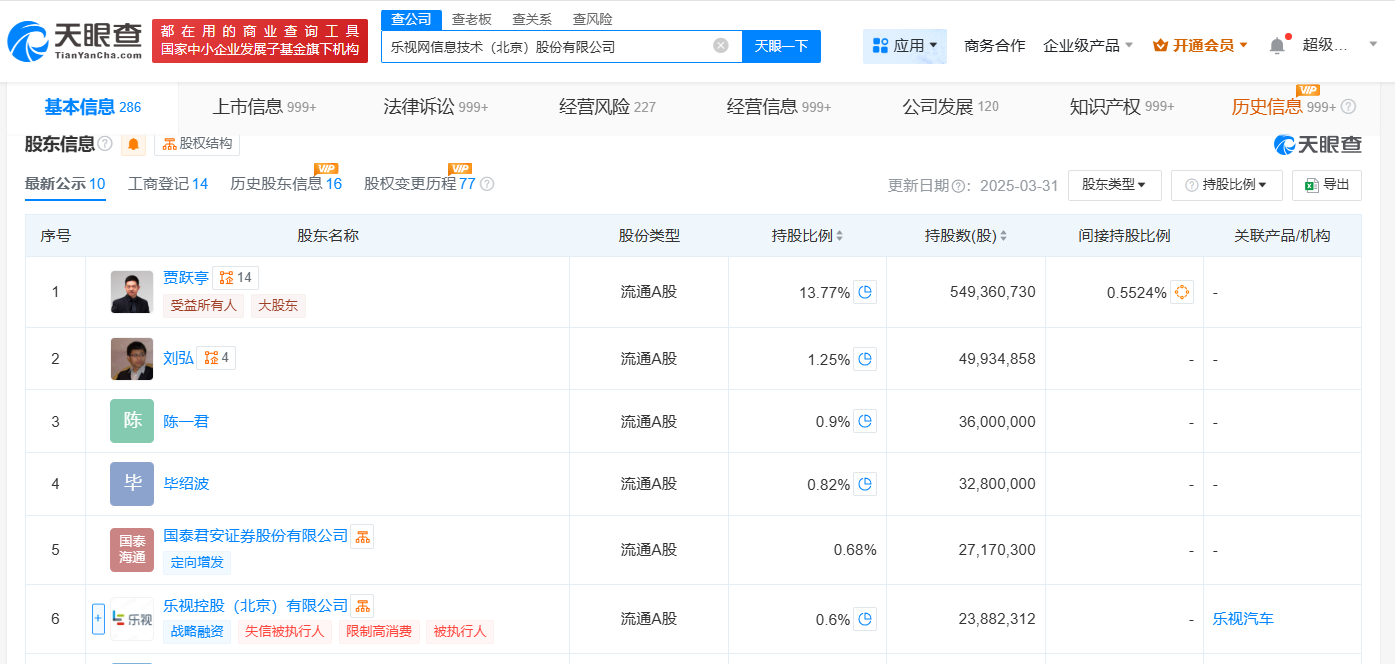1395x664 pixels.
Task: Expand the 应用 menu dropdown
Action: pyautogui.click(x=905, y=46)
